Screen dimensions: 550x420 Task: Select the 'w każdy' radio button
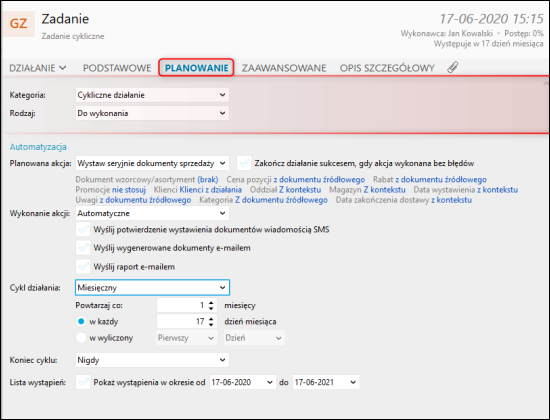(81, 321)
